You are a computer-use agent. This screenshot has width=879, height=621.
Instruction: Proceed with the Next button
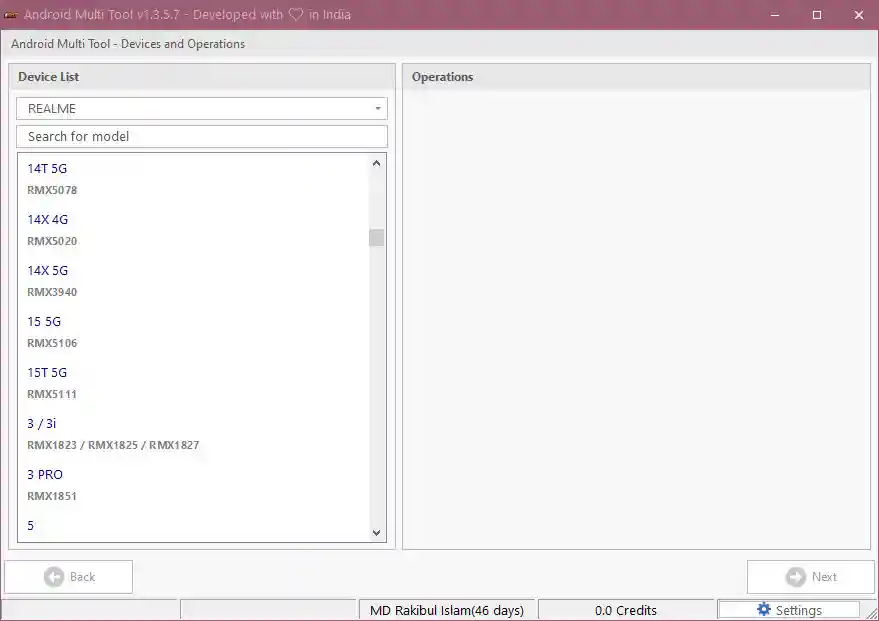pos(811,577)
